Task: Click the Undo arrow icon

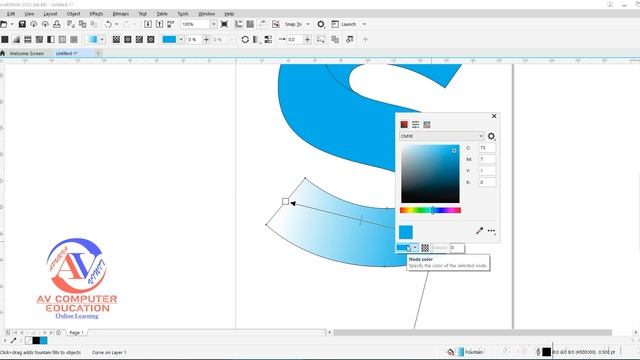Action: point(108,24)
